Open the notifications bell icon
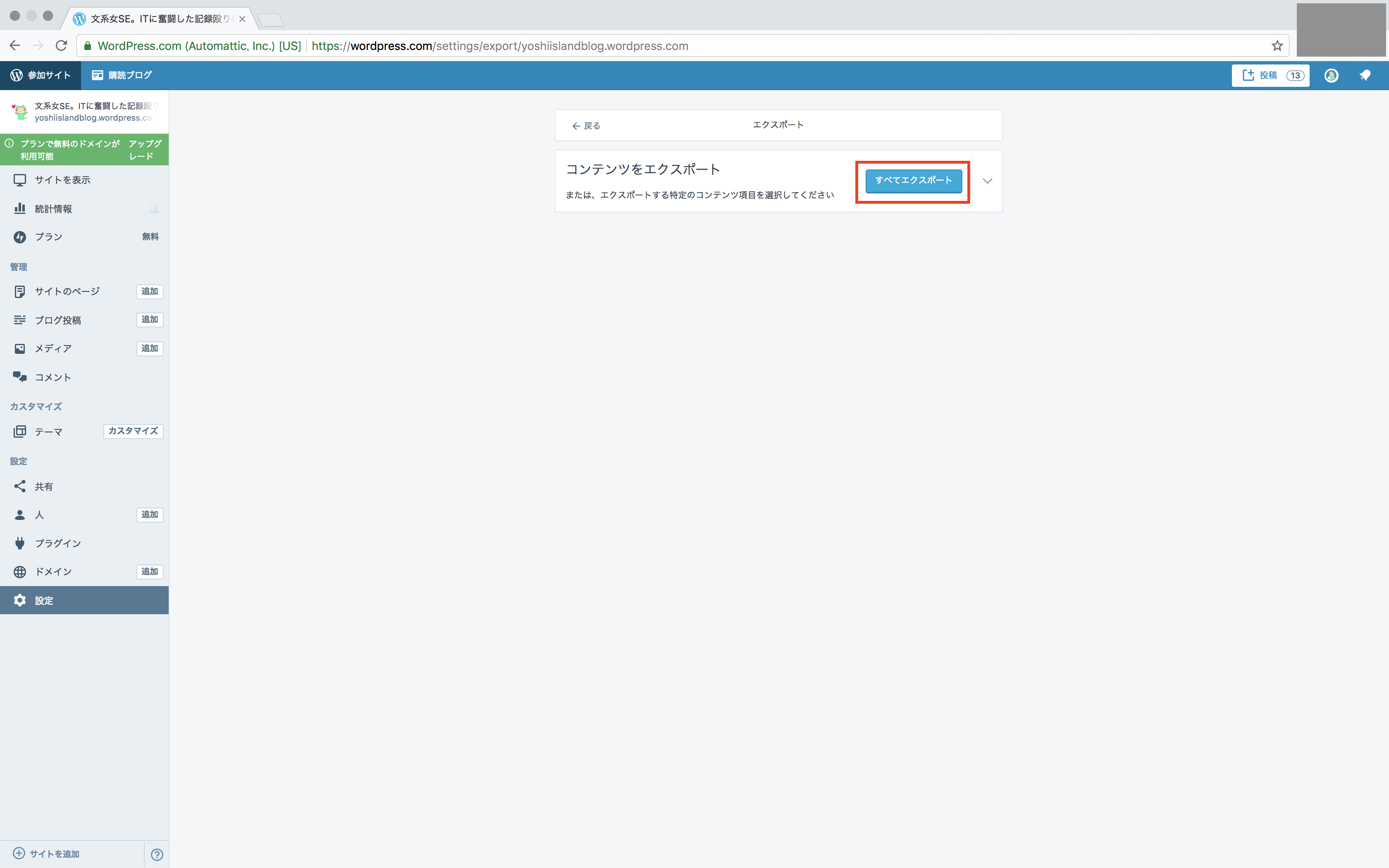The width and height of the screenshot is (1389, 868). [1365, 75]
